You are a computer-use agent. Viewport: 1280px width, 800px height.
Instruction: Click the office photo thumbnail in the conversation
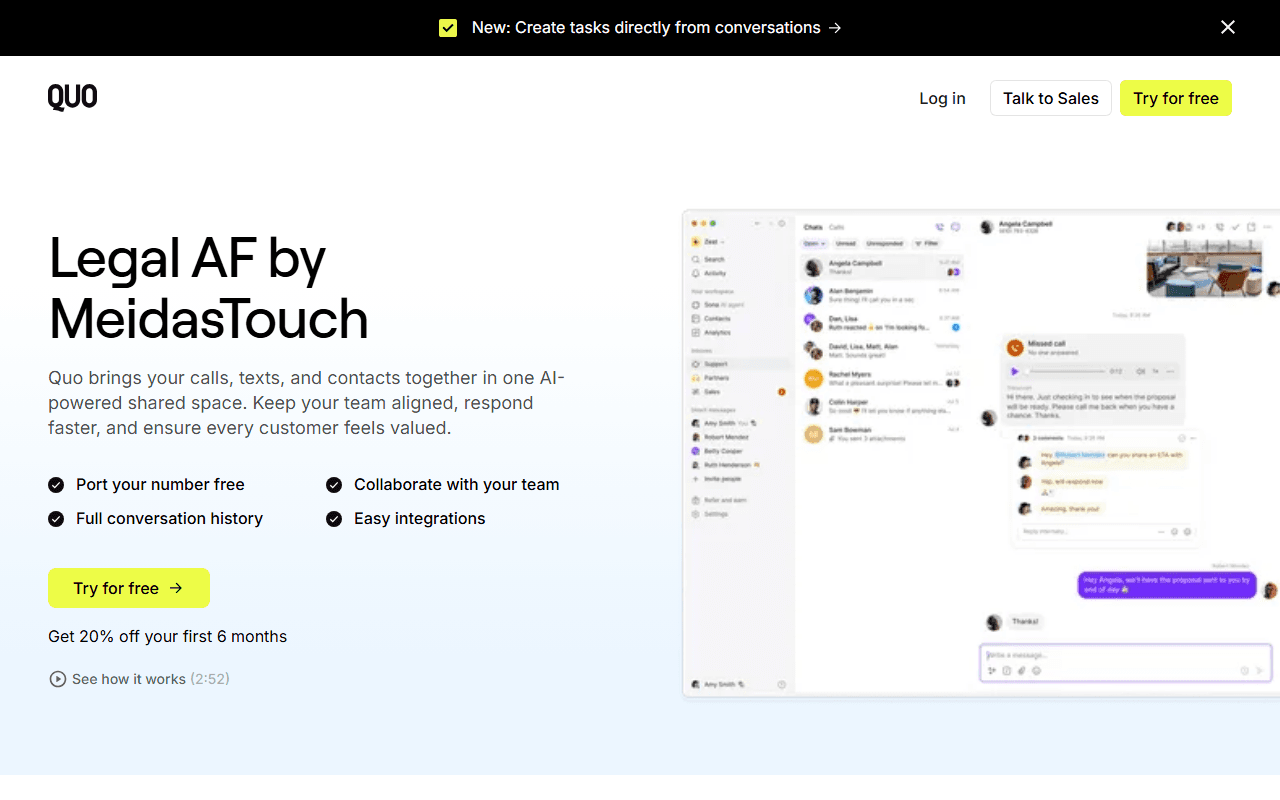(1204, 267)
